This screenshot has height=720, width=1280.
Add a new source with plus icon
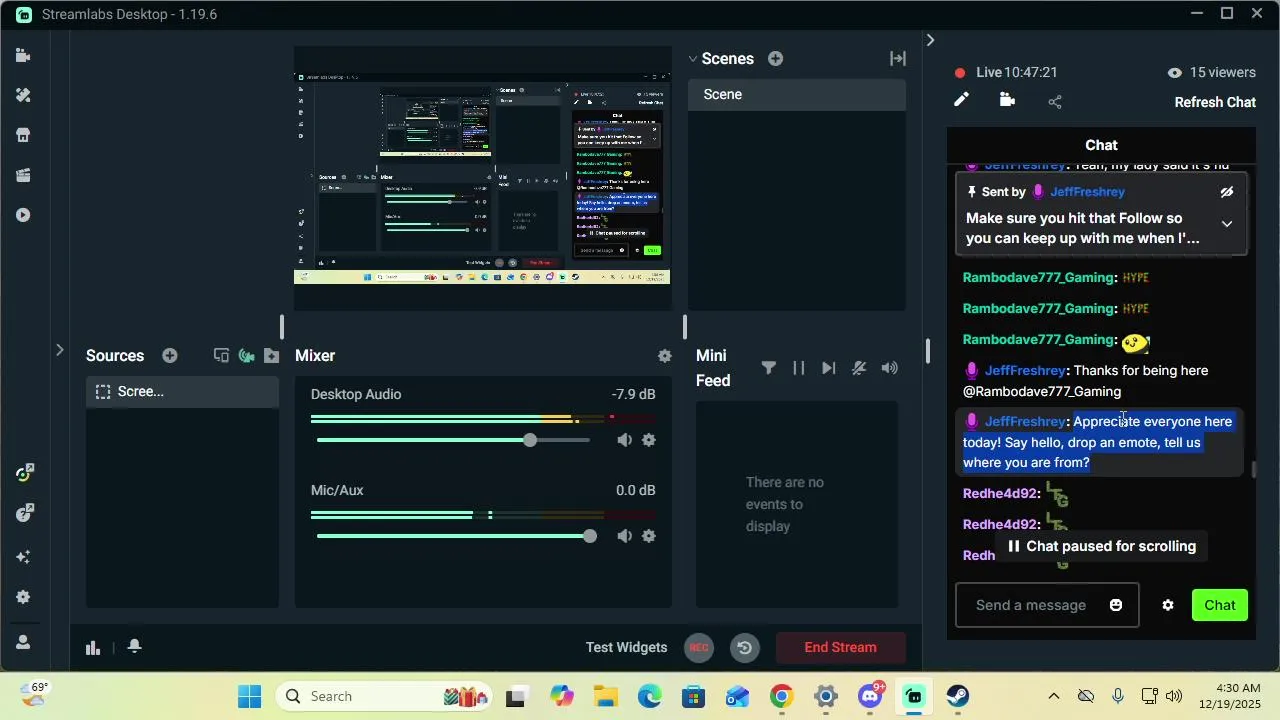[x=170, y=356]
